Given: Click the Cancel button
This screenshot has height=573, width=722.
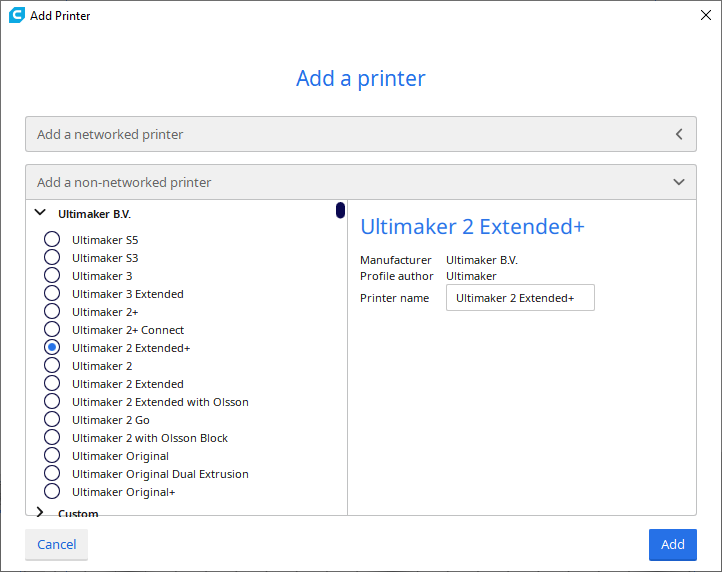Looking at the screenshot, I should point(57,544).
